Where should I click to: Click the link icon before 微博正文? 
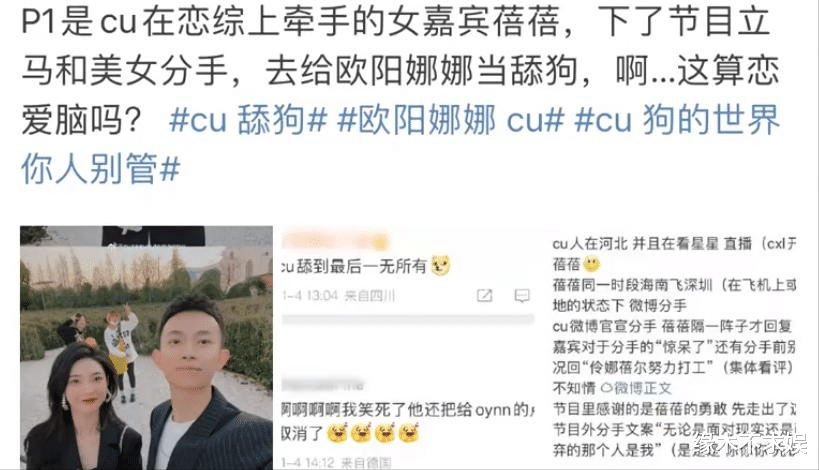[x=606, y=388]
